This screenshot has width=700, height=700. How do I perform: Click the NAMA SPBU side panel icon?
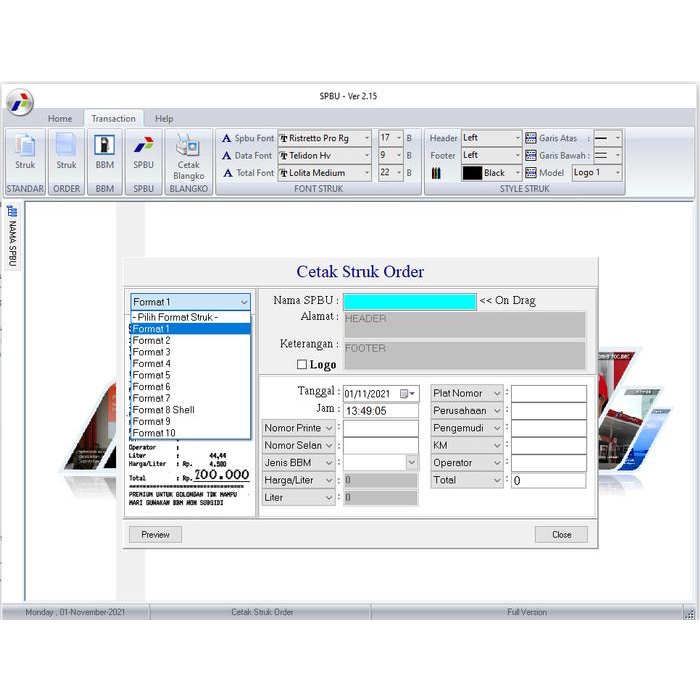[12, 211]
